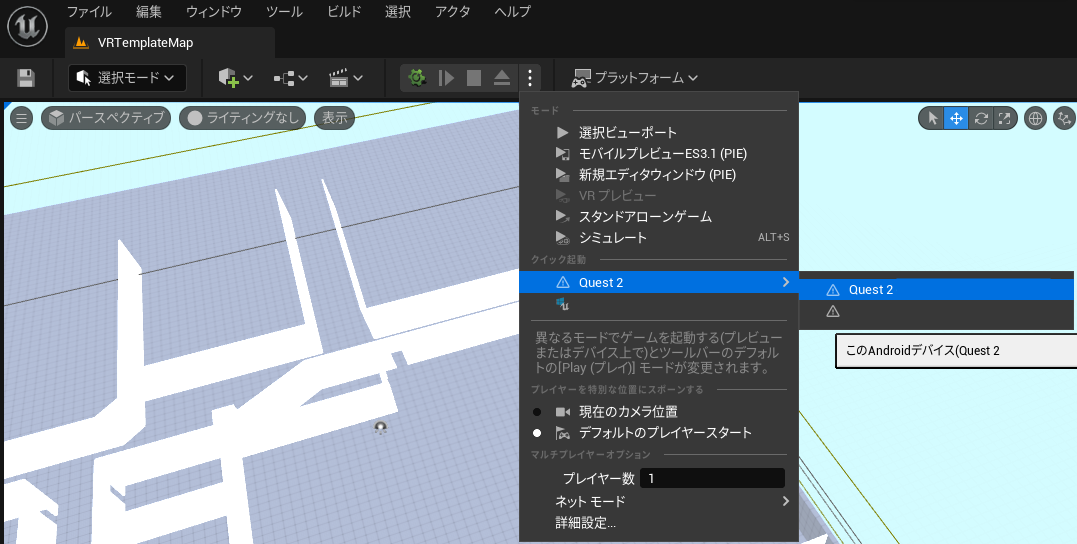Click the camera icon beside 現在のカメラ位置
The image size is (1077, 544).
click(x=563, y=412)
